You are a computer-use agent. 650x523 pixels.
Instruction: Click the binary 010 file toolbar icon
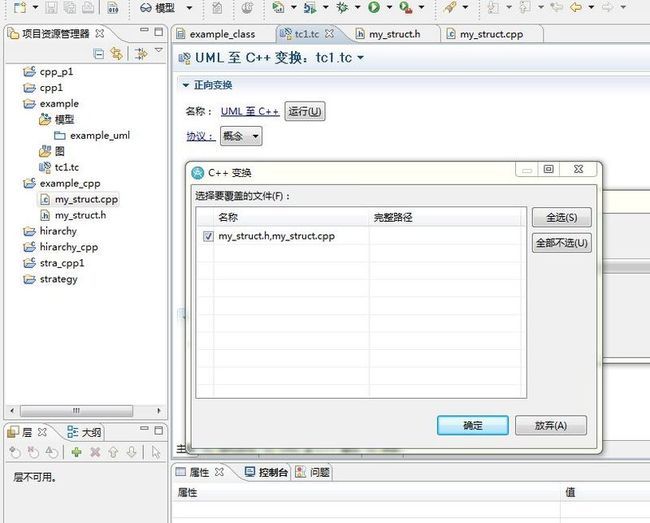tap(113, 7)
